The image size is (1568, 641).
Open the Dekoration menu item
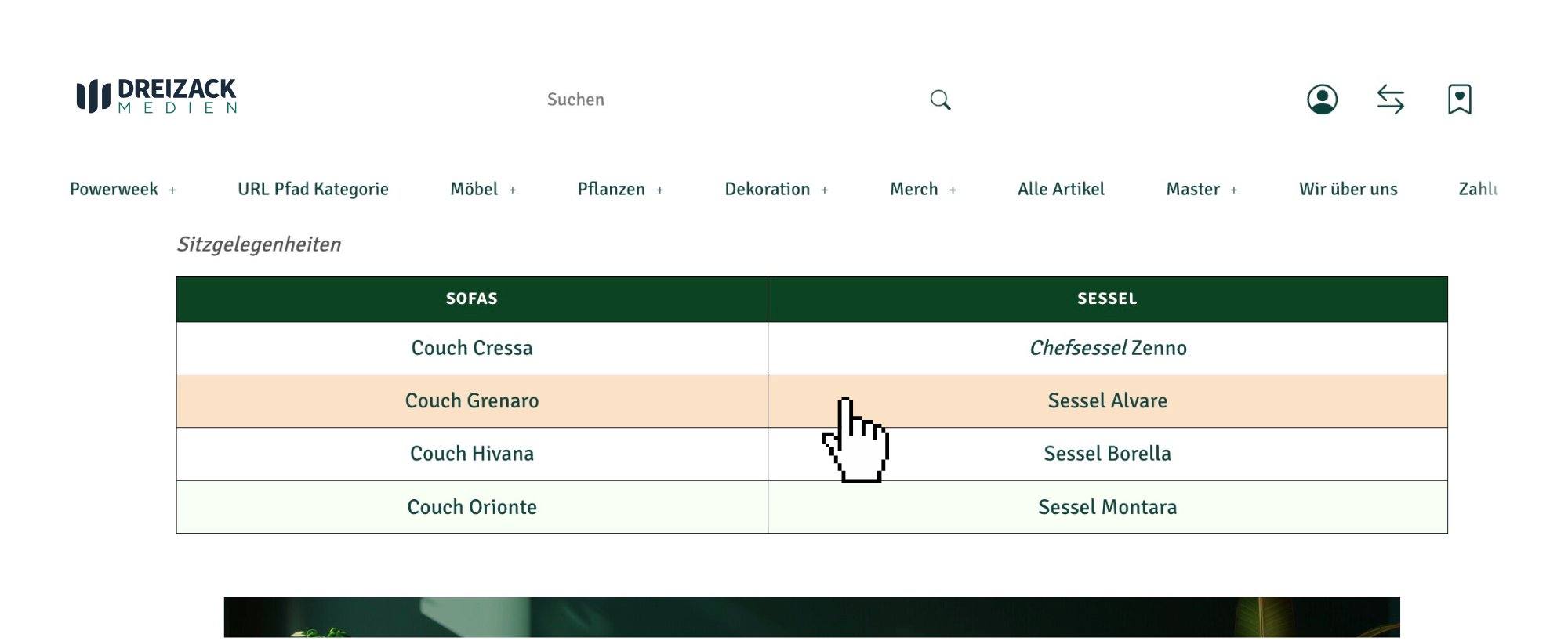[767, 189]
